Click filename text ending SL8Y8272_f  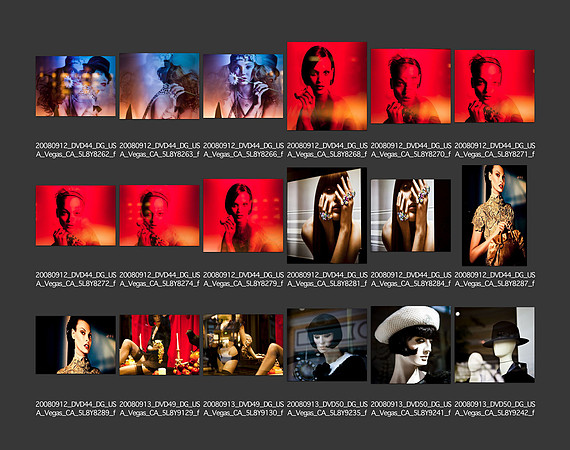[76, 279]
